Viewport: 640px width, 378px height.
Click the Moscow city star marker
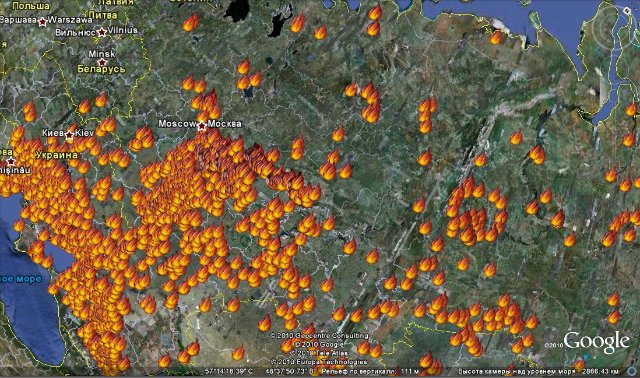click(x=202, y=126)
